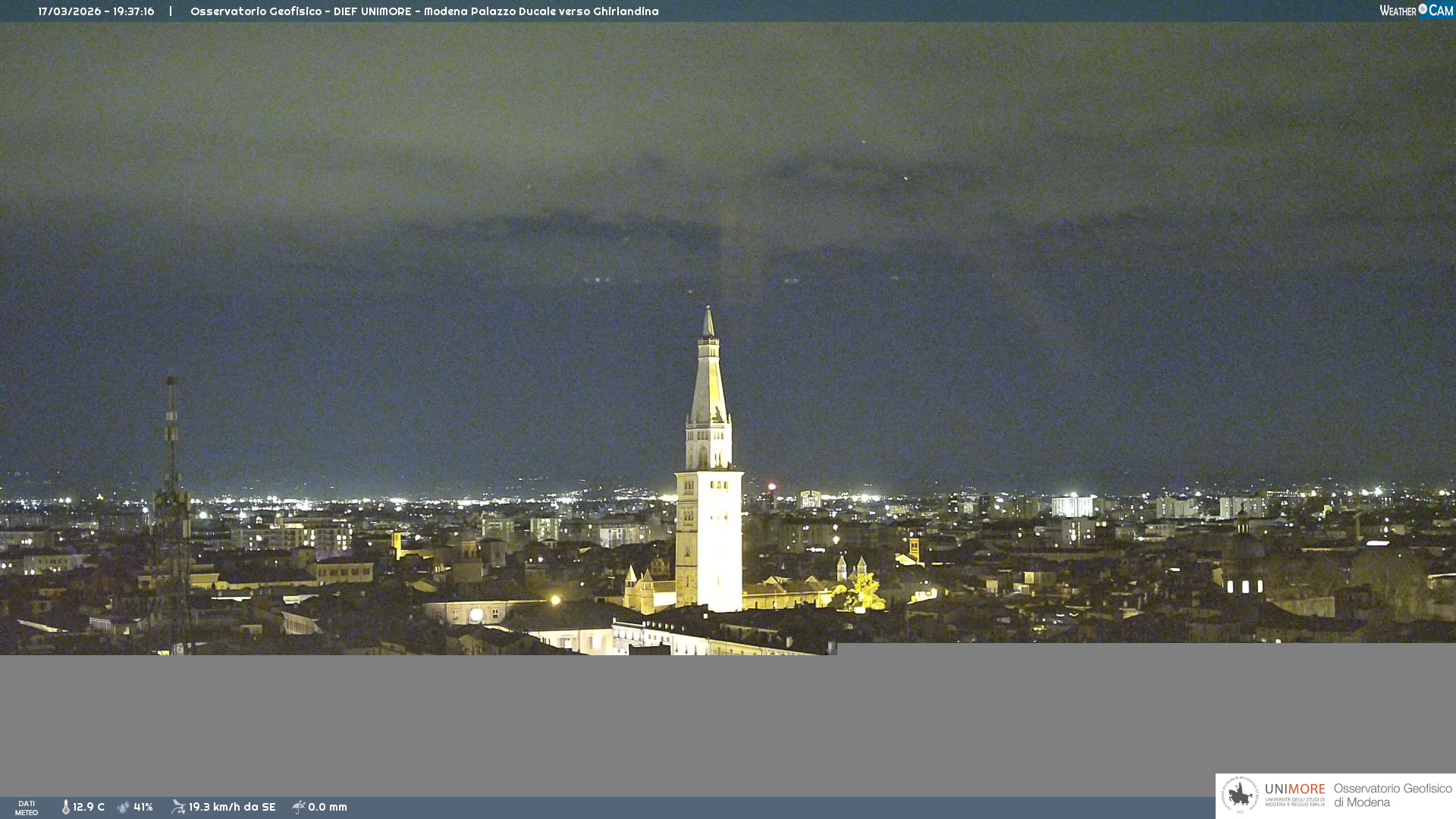The height and width of the screenshot is (819, 1456).
Task: Click the DATI METEO label
Action: coord(27,808)
